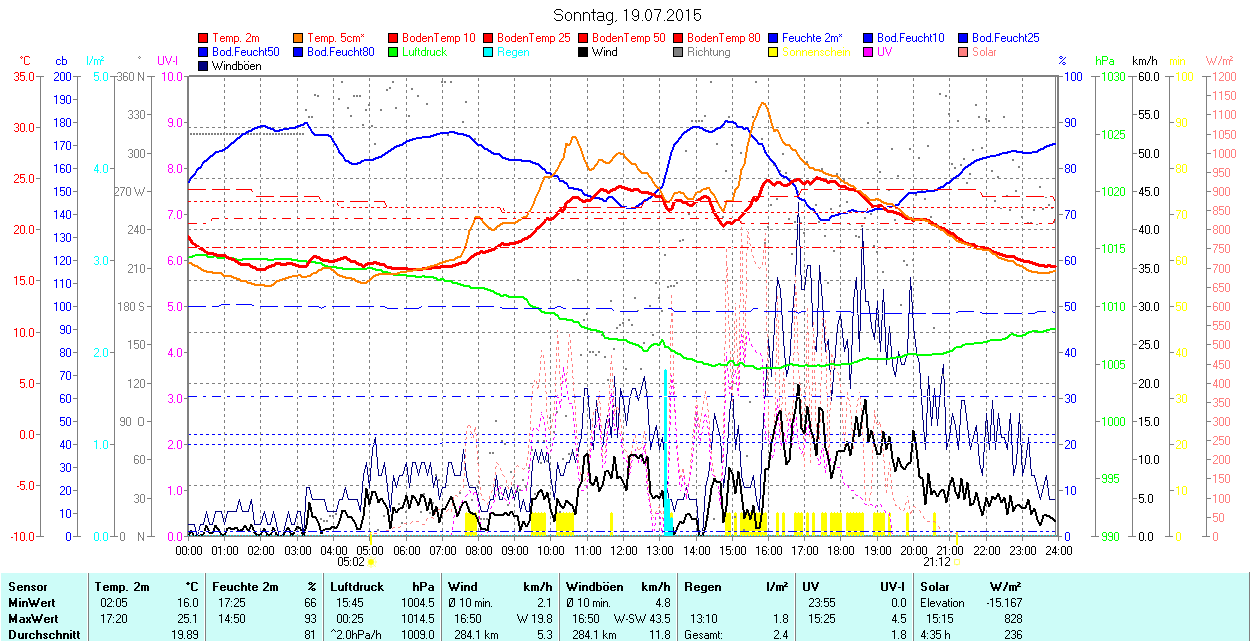
Task: Click the gray Richtung legend marker
Action: [x=679, y=52]
